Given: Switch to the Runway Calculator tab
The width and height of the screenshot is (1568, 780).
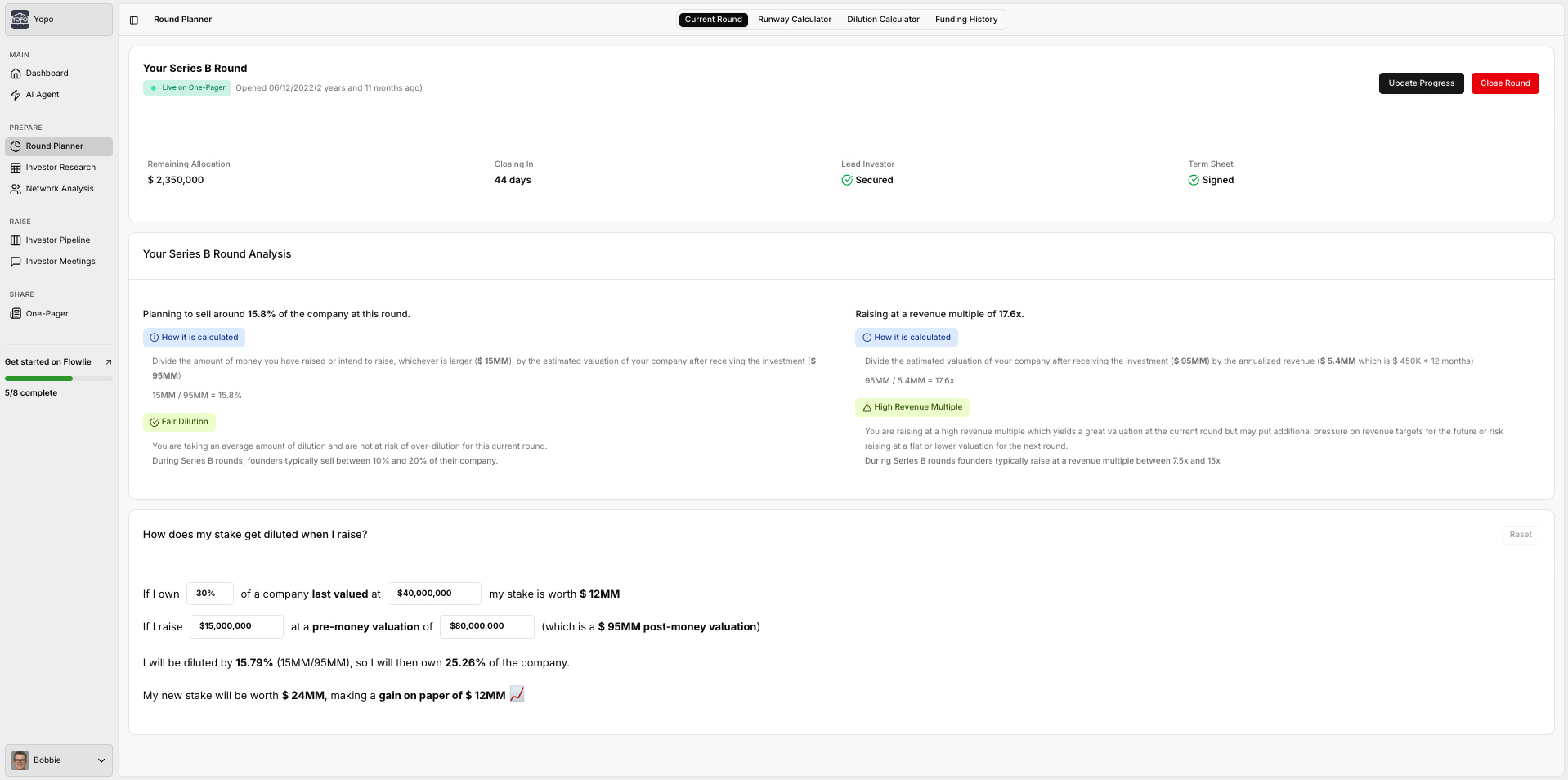Looking at the screenshot, I should [794, 20].
